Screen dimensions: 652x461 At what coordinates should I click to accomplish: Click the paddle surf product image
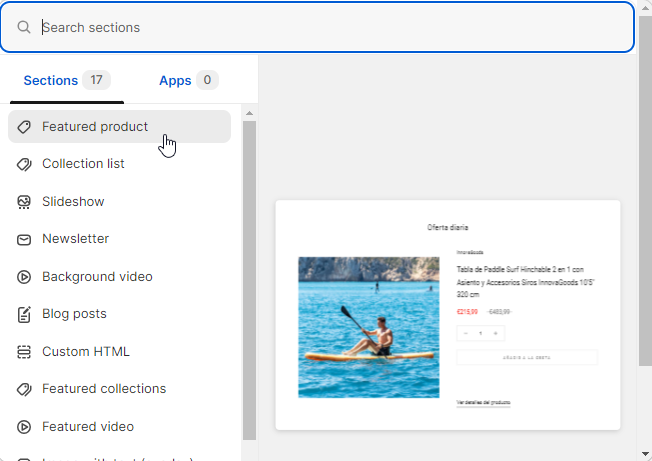[368, 327]
